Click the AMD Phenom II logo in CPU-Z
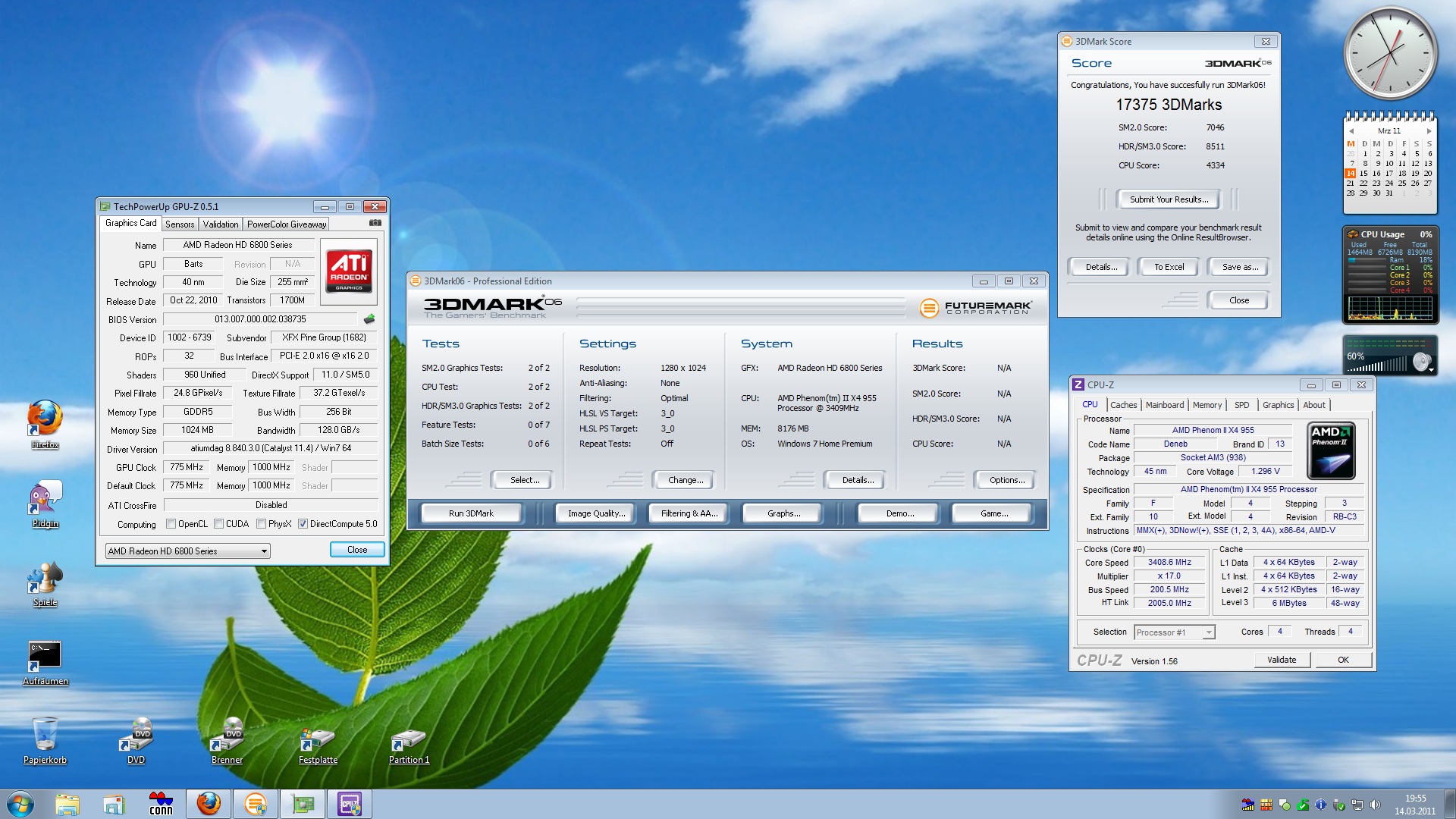This screenshot has width=1456, height=819. pos(1332,450)
